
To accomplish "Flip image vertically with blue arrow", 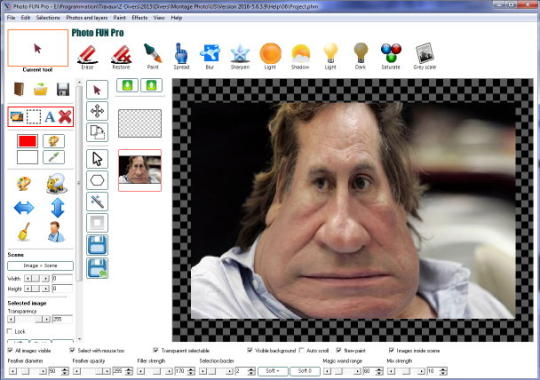I will click(57, 208).
